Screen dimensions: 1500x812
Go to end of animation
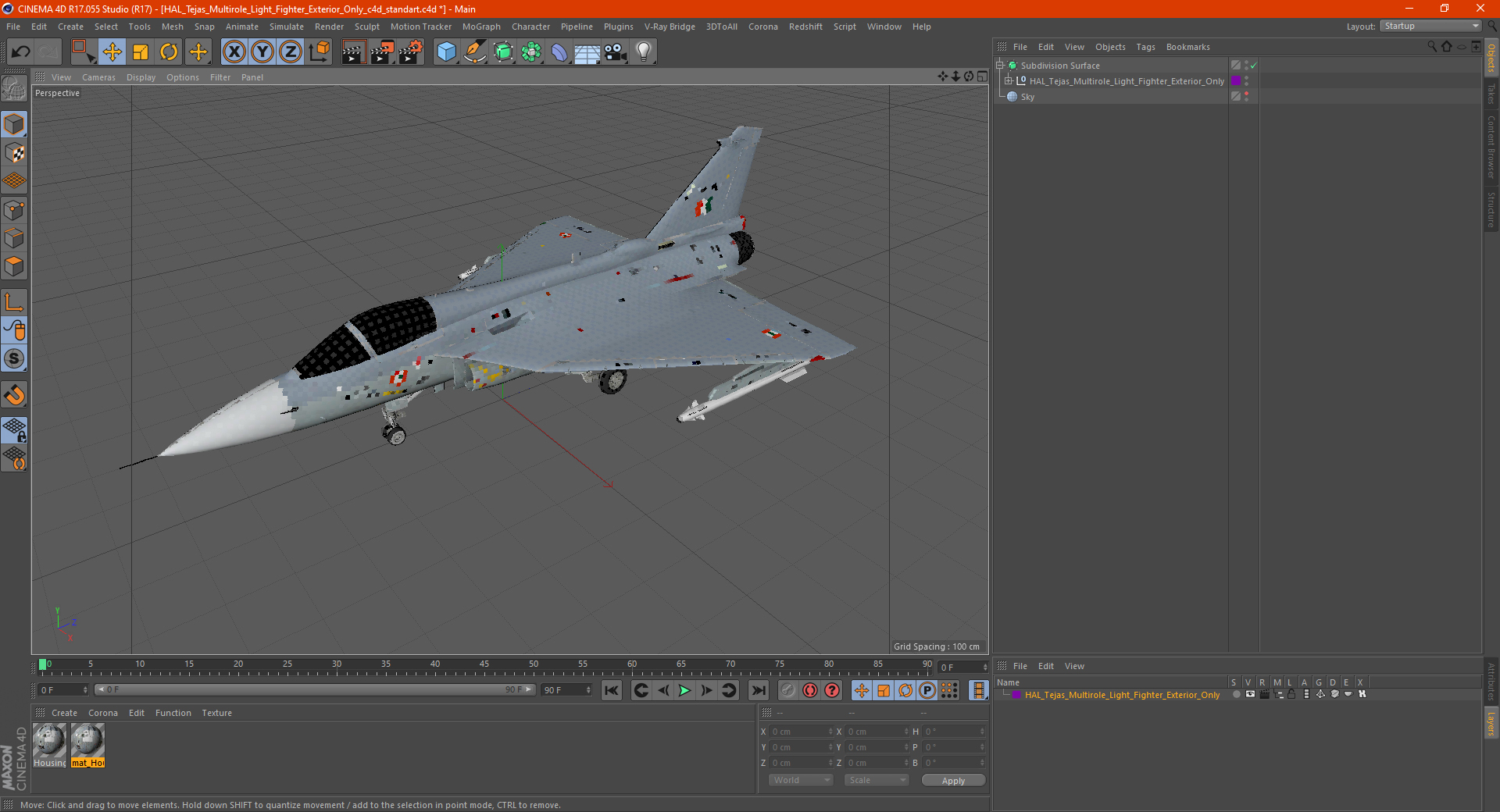tap(758, 690)
